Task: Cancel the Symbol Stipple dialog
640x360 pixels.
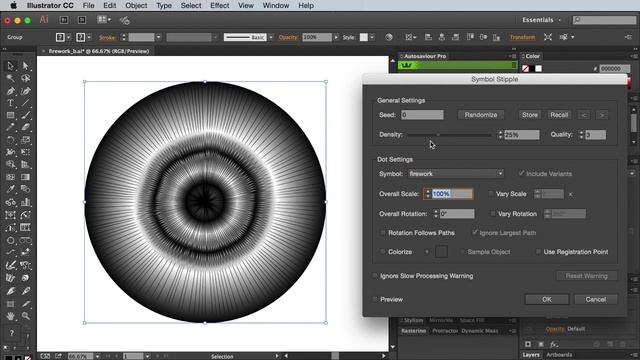Action: pos(596,300)
